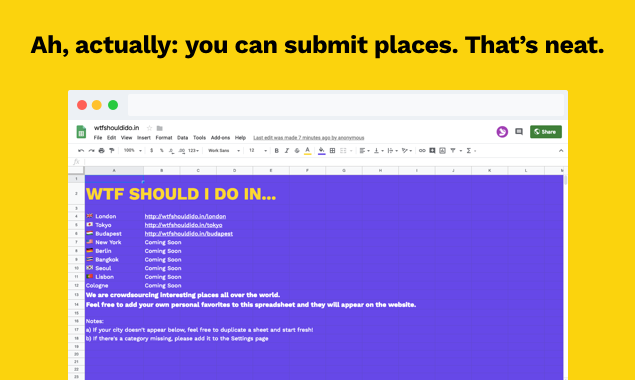Decrease decimal places icon

[x=171, y=151]
